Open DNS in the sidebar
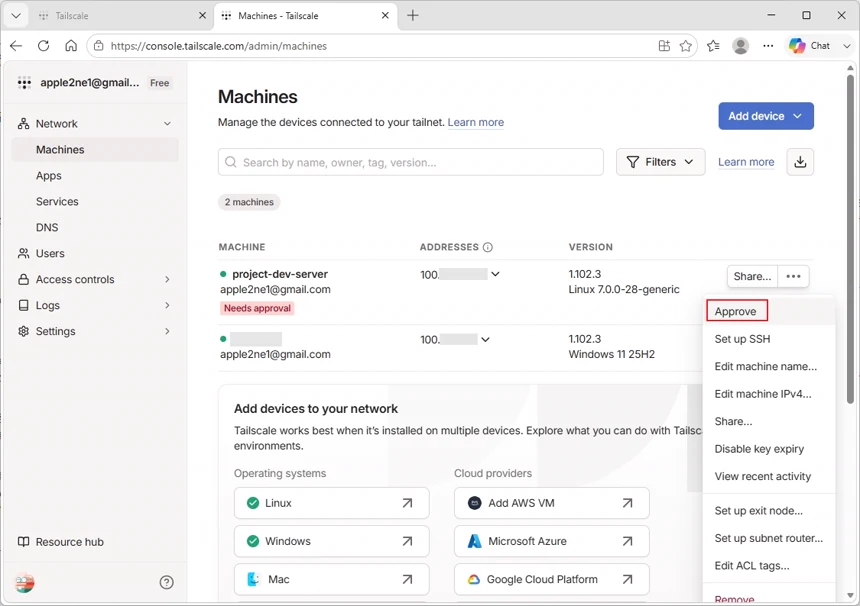Screen dimensions: 860x606 95,227
